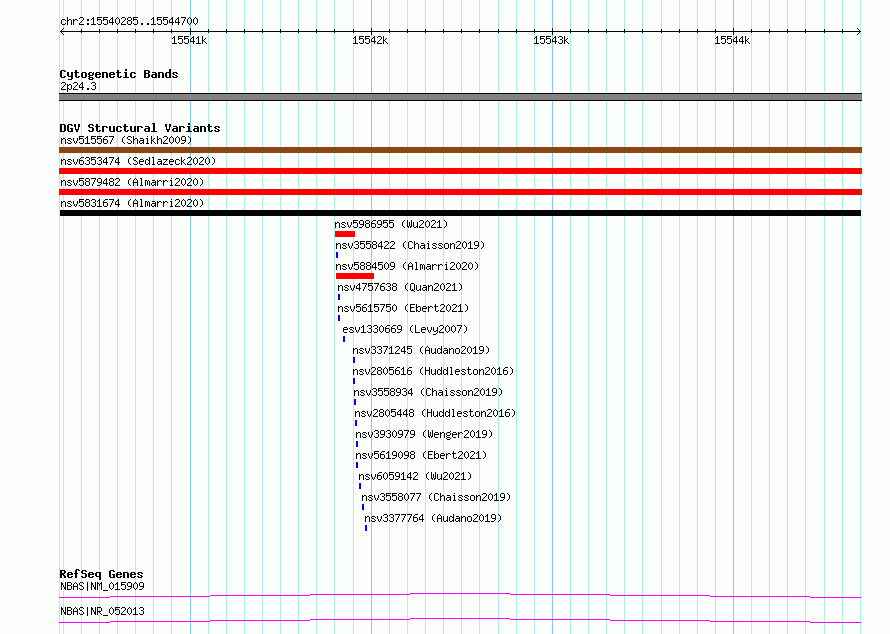Open nsv3377764 (Audano2019) variant label
Viewport: 890px width, 634px height.
(x=433, y=518)
